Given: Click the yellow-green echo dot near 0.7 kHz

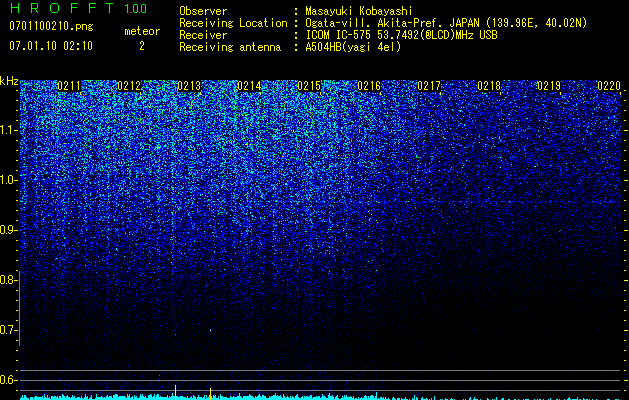Looking at the screenshot, I should pyautogui.click(x=210, y=330).
